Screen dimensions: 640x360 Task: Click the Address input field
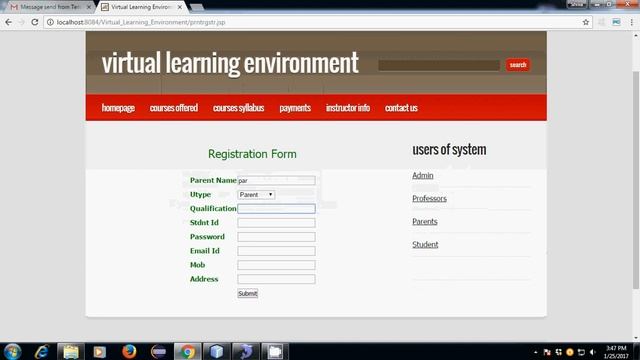(276, 279)
